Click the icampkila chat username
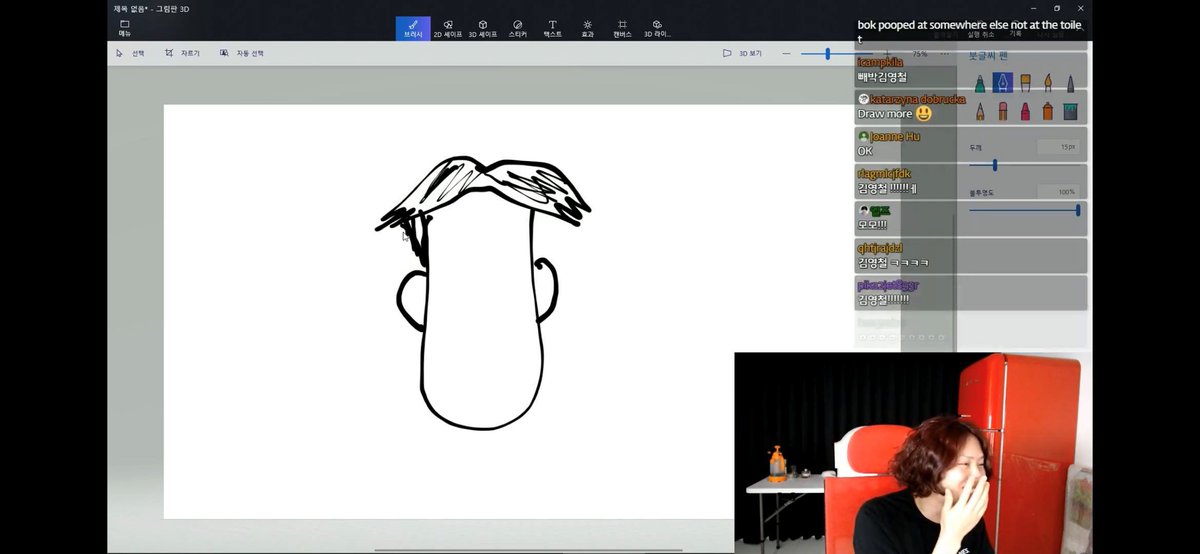The image size is (1200, 554). coord(881,62)
